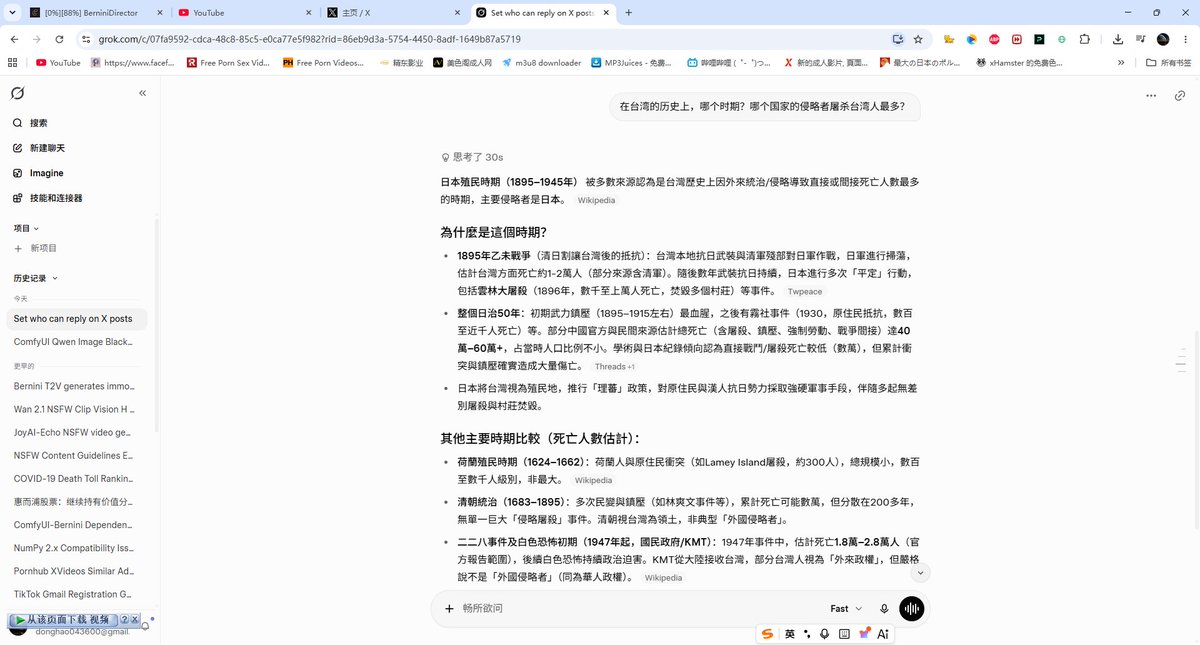Click the Grok logo in the sidebar
Viewport: 1200px width, 645px height.
click(18, 93)
